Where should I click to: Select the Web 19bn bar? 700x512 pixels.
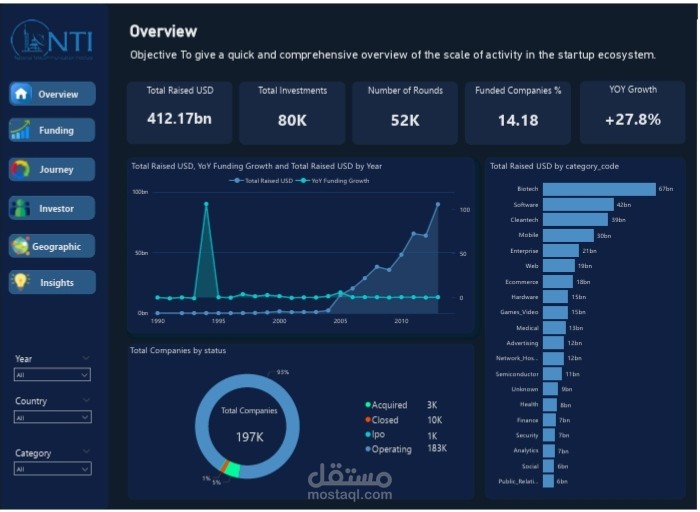[559, 266]
